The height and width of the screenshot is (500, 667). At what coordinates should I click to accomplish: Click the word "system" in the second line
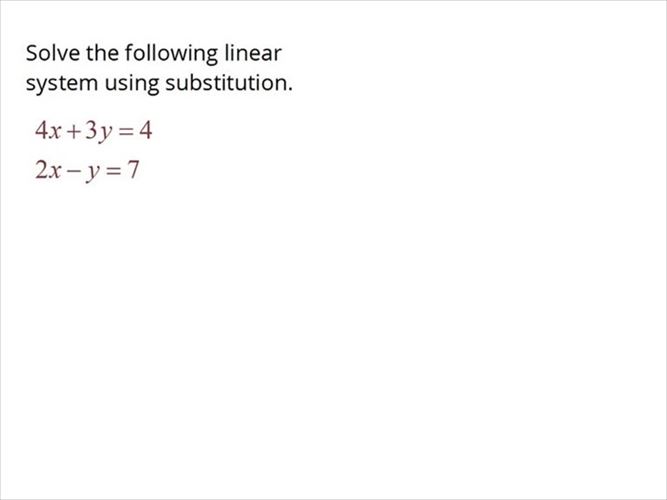(x=62, y=84)
